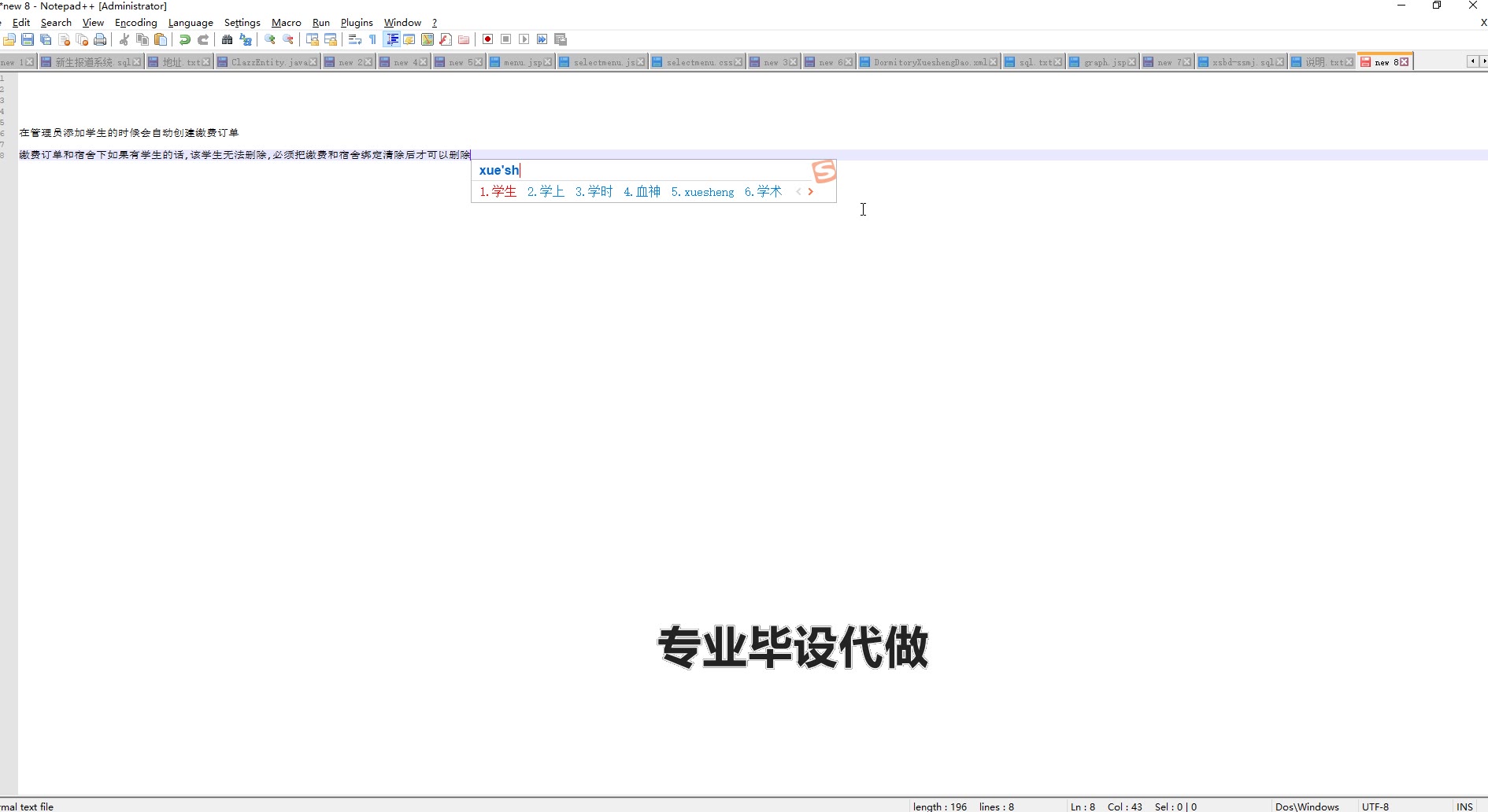Select IME candidate 6.学术

pos(763,191)
